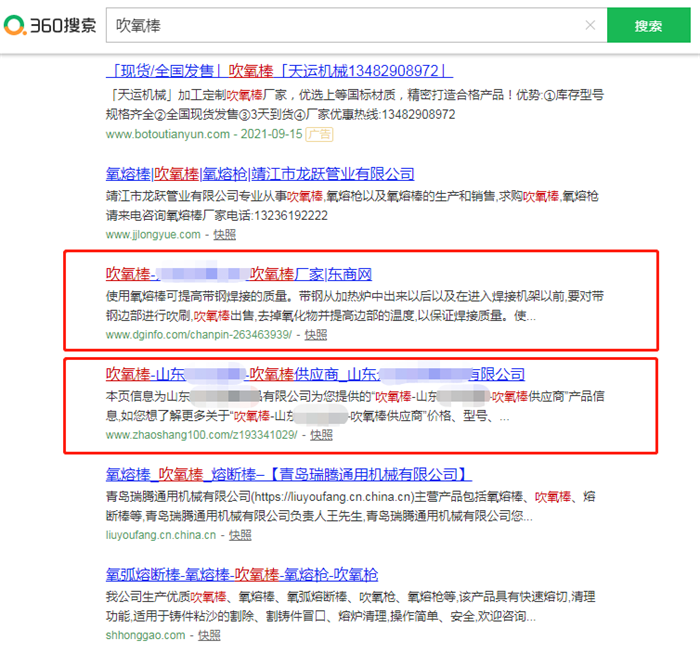The width and height of the screenshot is (700, 653).
Task: Click the shhonggao.com URL
Action: click(x=145, y=635)
